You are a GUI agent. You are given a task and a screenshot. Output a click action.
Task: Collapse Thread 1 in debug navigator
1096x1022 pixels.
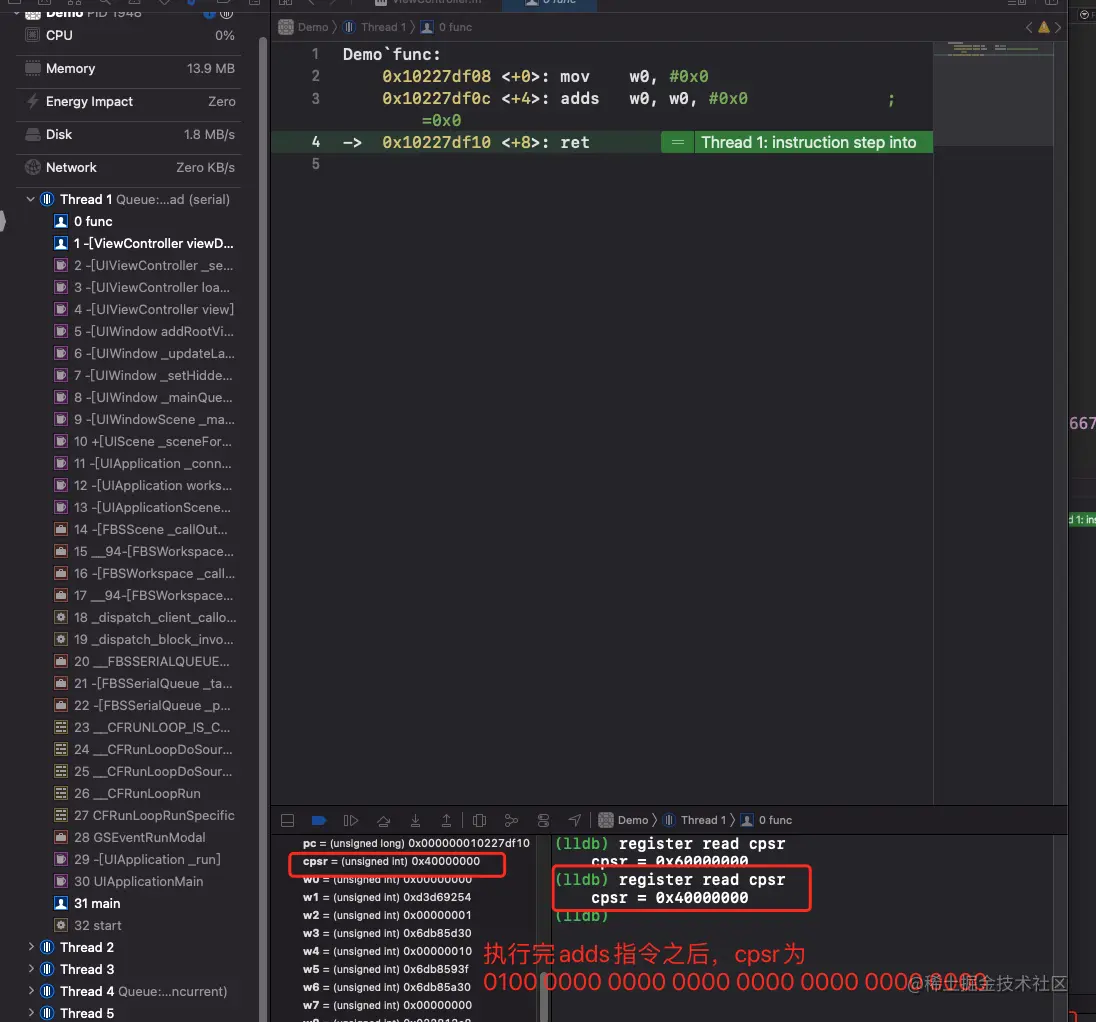click(30, 199)
